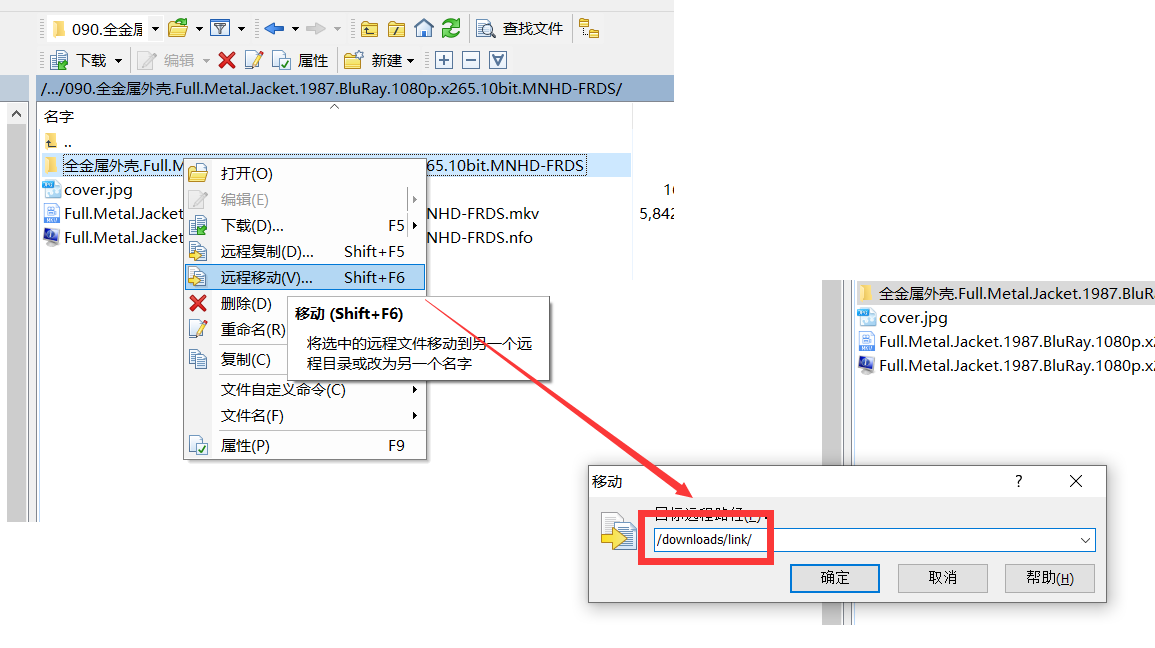Click the red X delete toolbar icon
The image size is (1155, 648).
click(x=227, y=60)
